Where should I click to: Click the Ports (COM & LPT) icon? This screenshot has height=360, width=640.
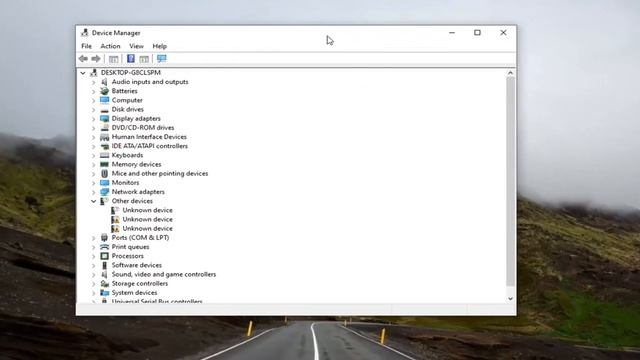[104, 238]
